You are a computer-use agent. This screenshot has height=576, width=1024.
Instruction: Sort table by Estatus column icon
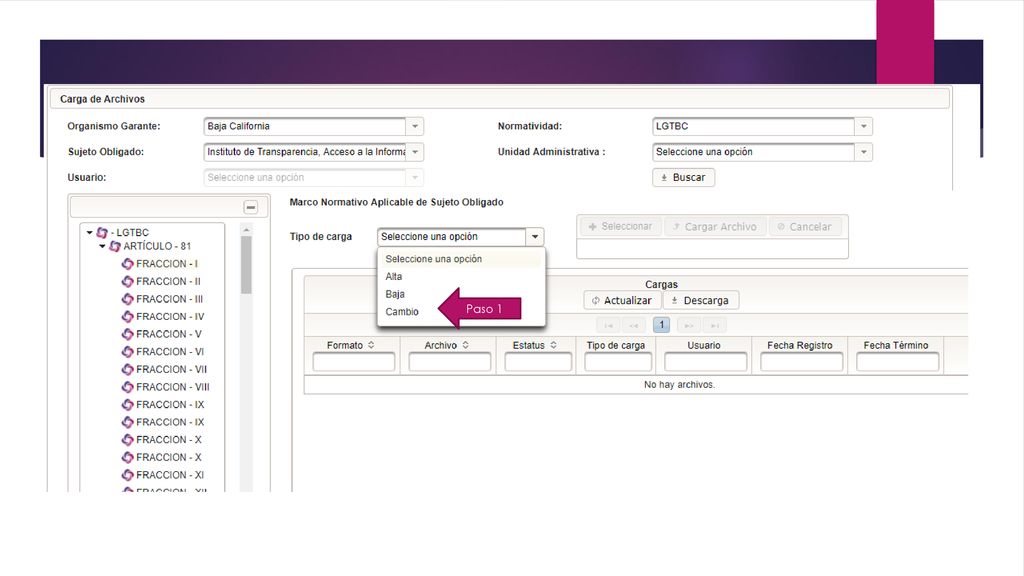coord(553,345)
